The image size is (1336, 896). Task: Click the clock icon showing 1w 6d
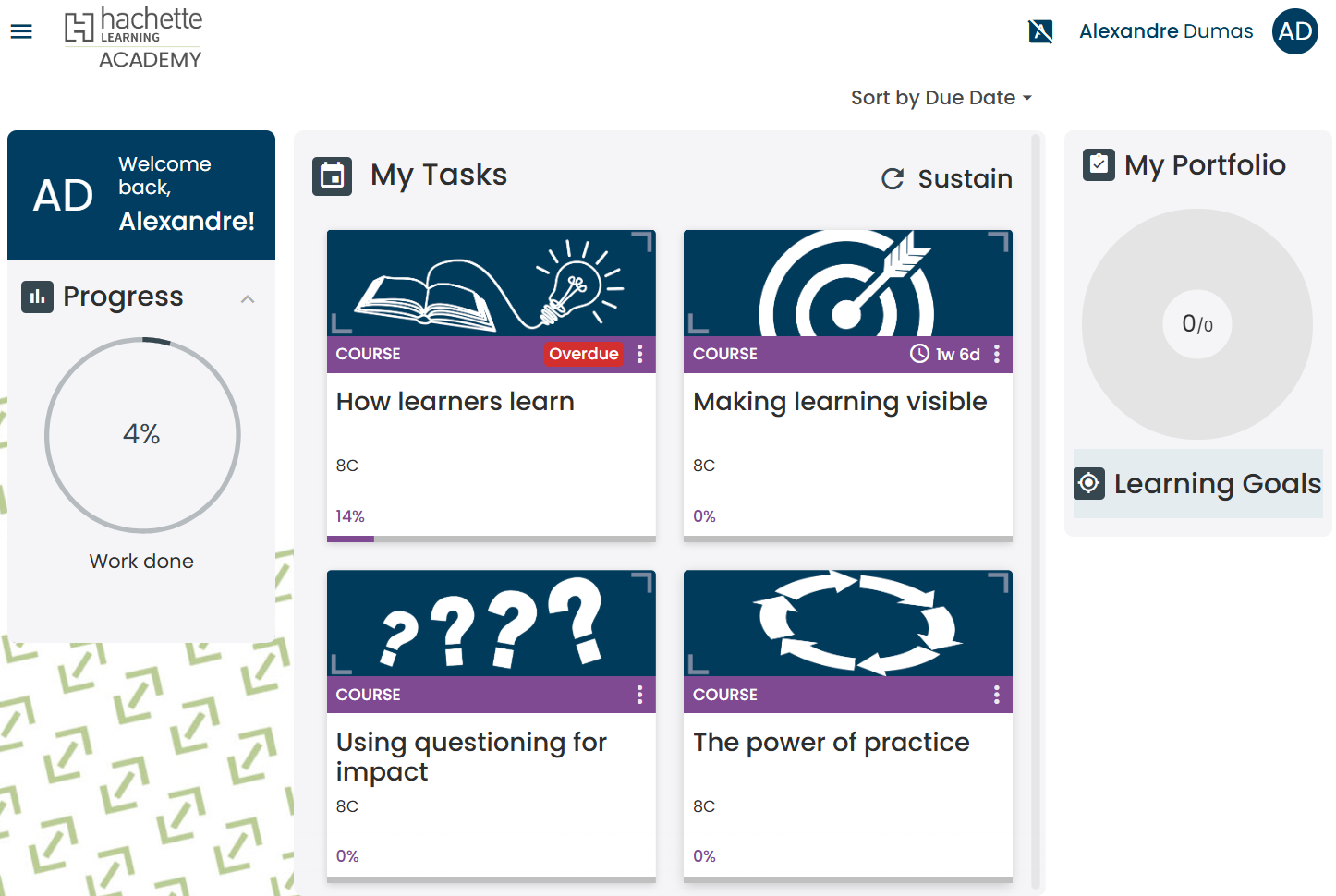pos(919,354)
